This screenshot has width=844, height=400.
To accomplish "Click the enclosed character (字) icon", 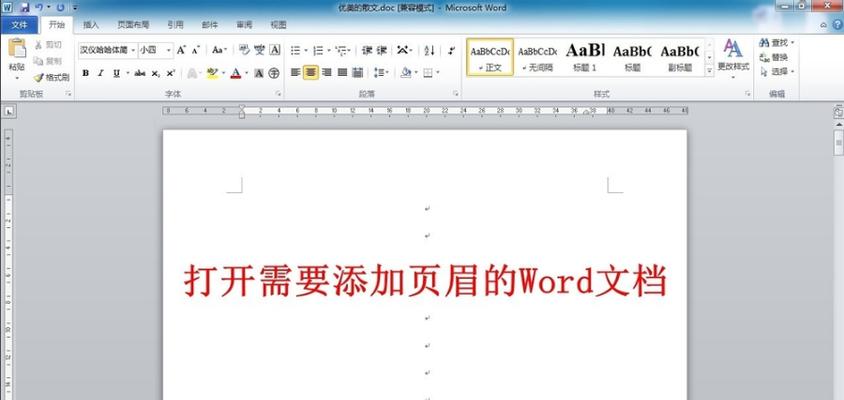I will pos(274,73).
